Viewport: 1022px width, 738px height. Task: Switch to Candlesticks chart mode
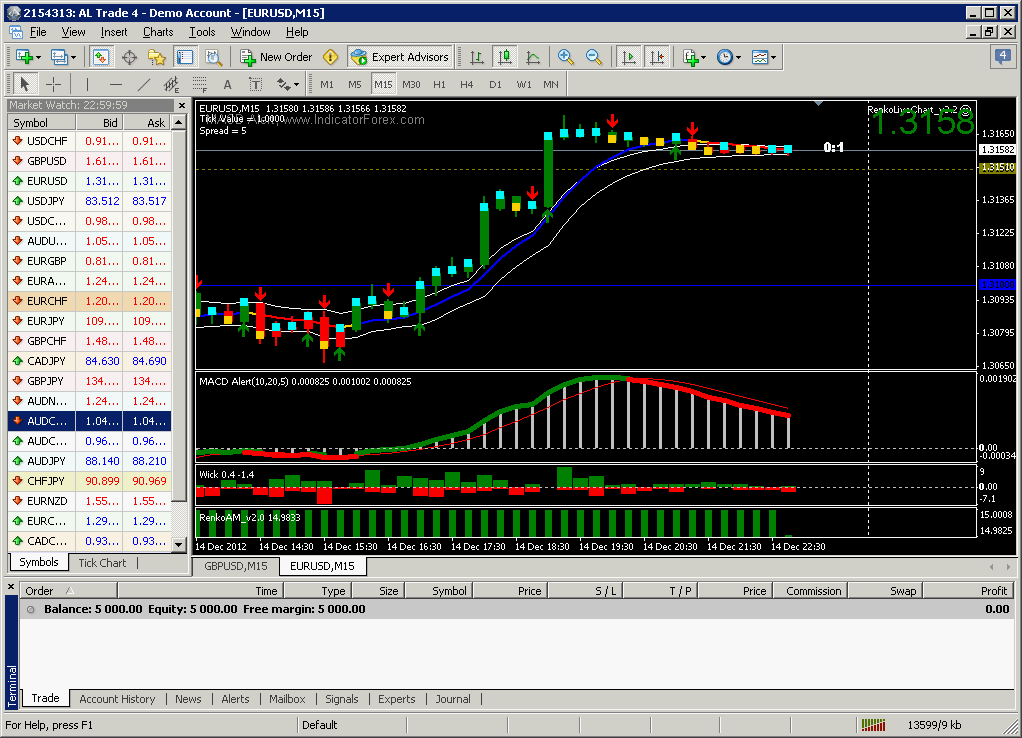point(504,57)
